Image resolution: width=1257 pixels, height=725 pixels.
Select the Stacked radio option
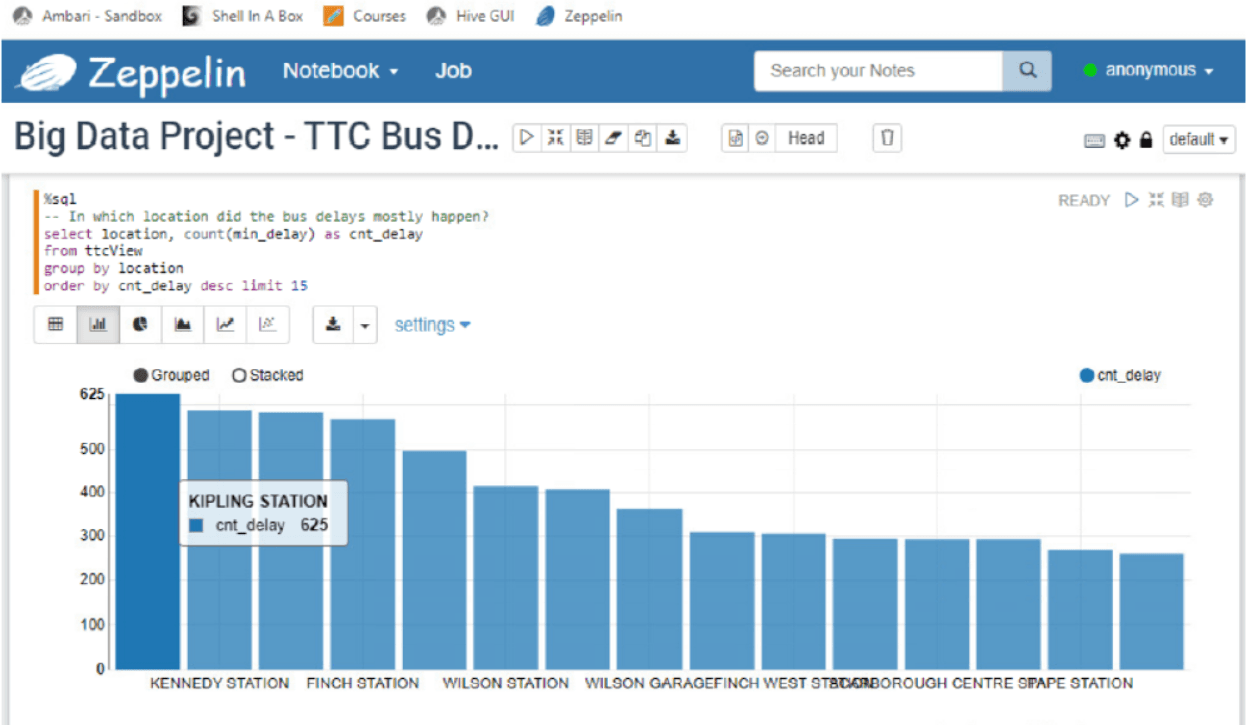[239, 376]
